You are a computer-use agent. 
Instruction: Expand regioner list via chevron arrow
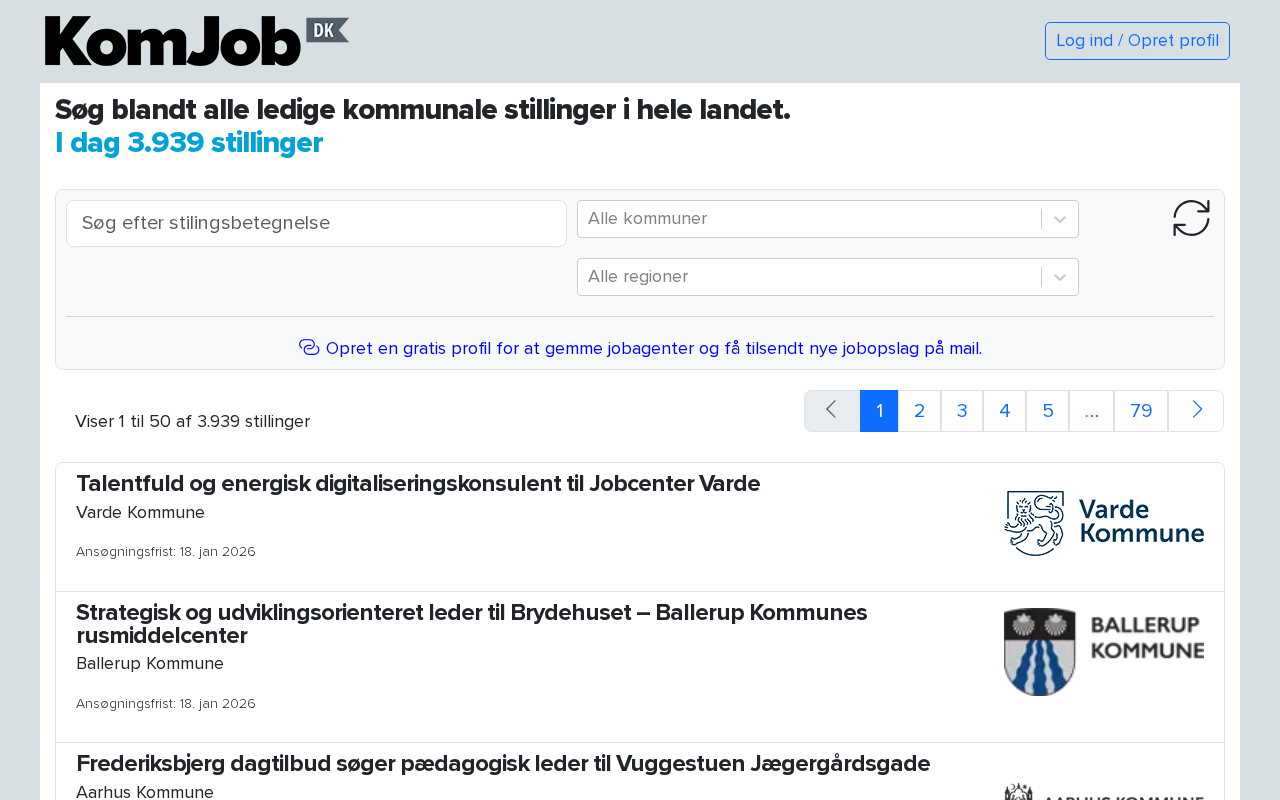pos(1060,277)
